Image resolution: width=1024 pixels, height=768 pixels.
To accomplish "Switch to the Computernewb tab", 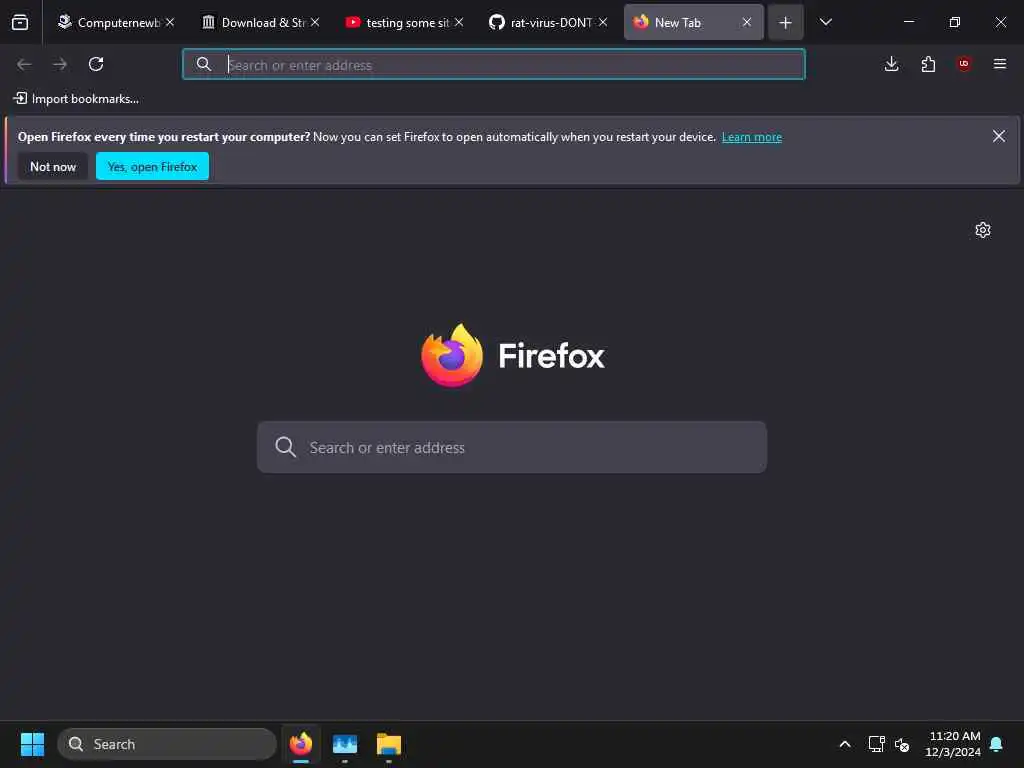I will tap(116, 22).
